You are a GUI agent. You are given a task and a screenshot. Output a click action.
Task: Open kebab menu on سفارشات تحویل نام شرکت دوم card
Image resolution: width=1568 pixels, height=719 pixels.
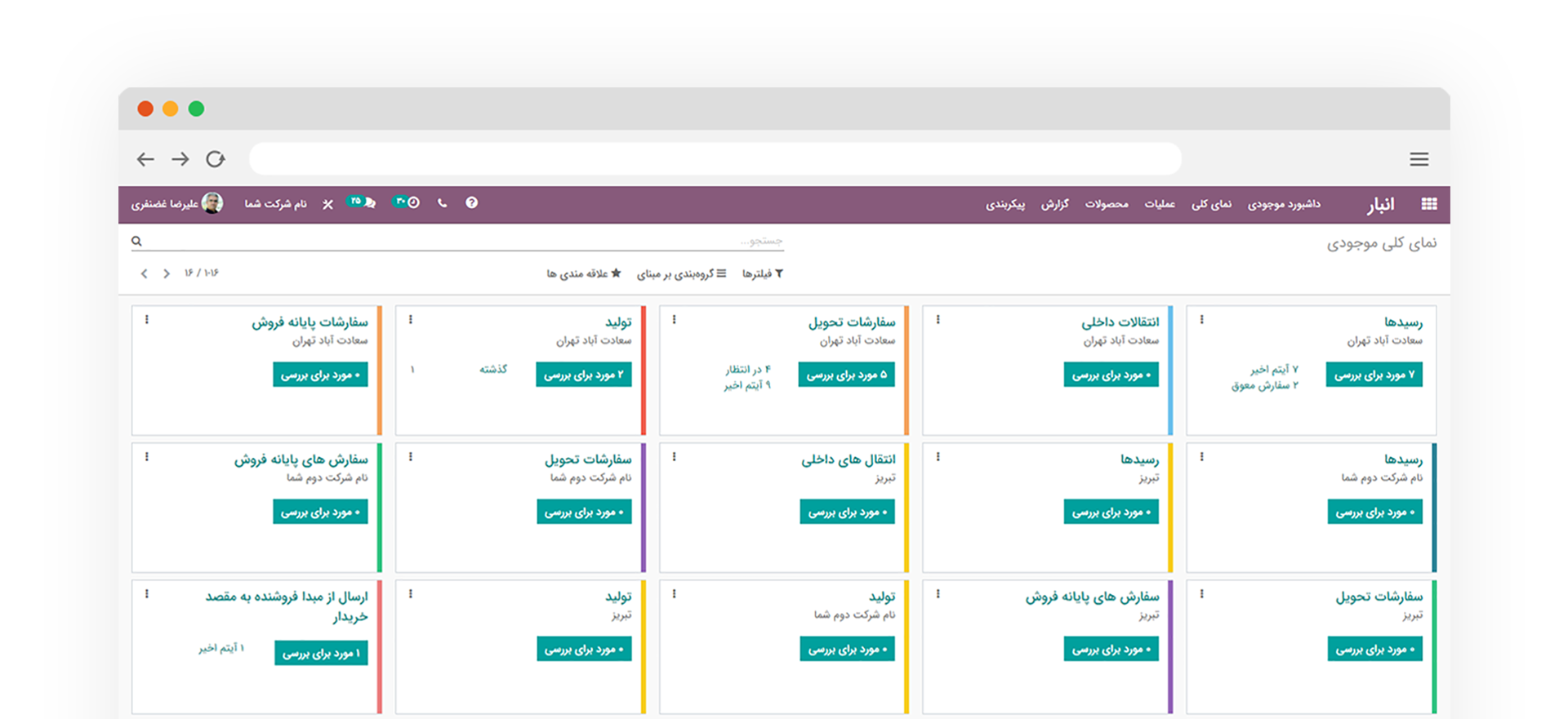coord(410,457)
